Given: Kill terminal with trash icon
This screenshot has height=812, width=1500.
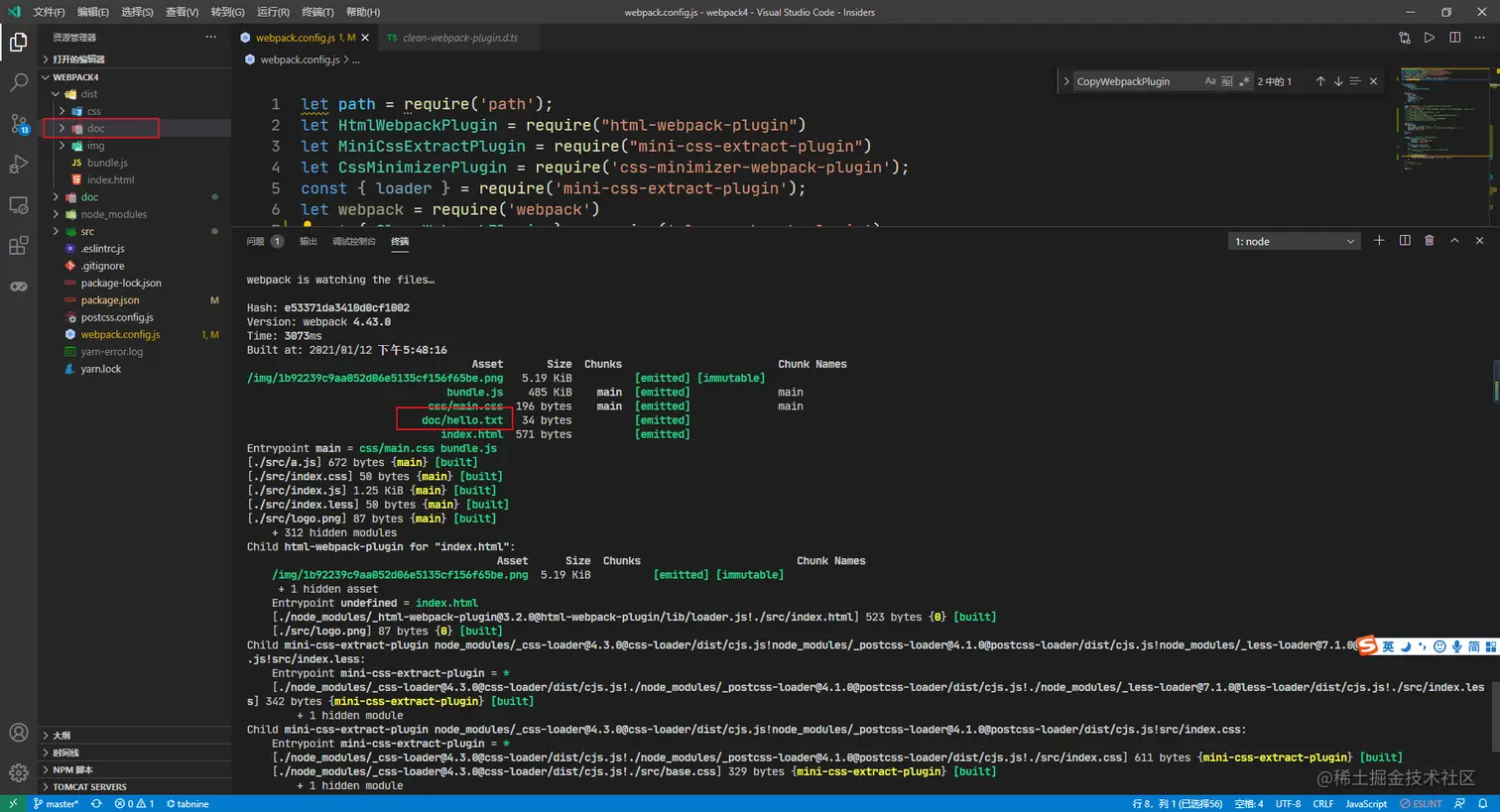Looking at the screenshot, I should point(1430,241).
